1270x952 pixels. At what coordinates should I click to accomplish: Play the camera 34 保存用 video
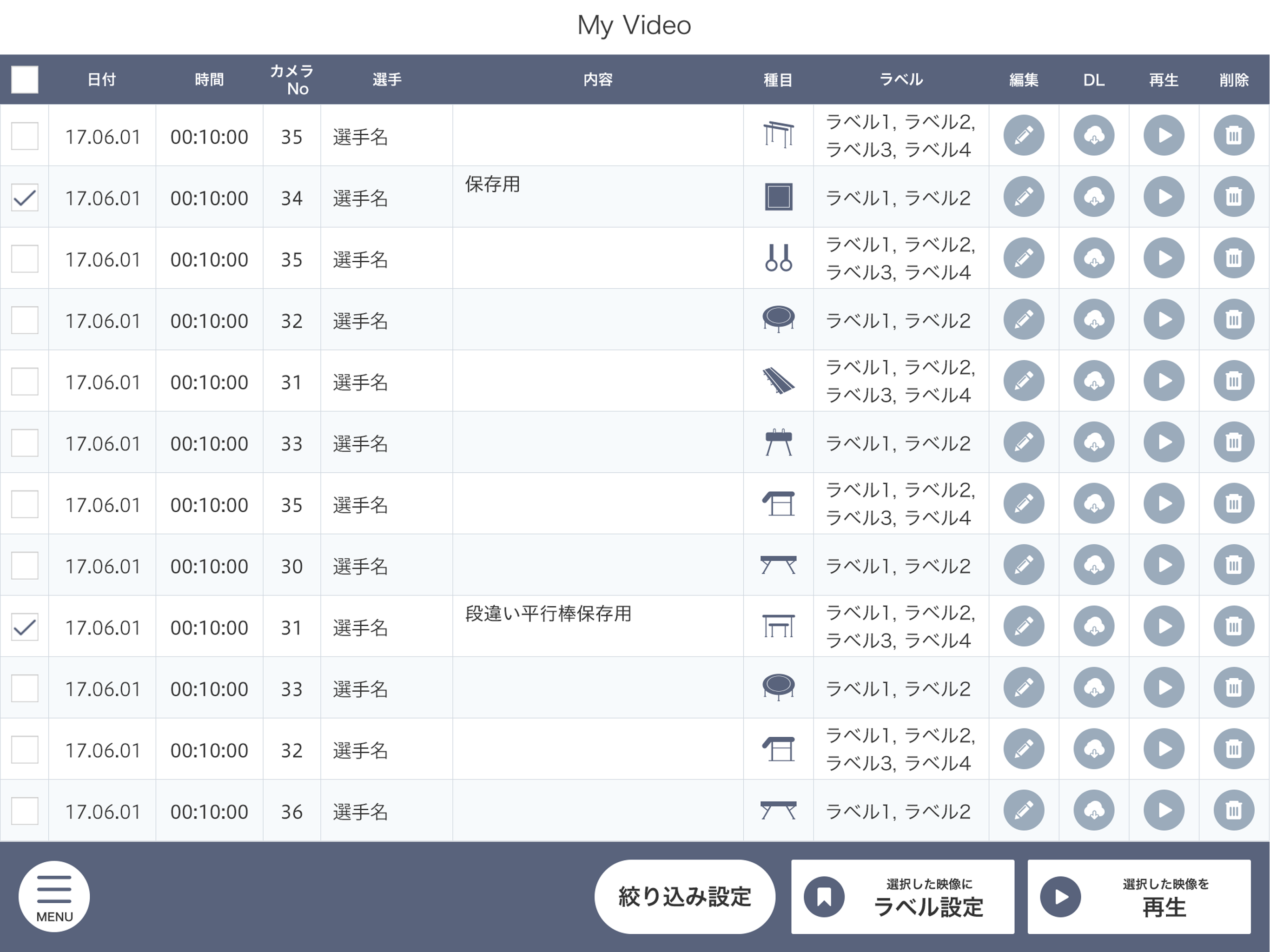pos(1164,197)
